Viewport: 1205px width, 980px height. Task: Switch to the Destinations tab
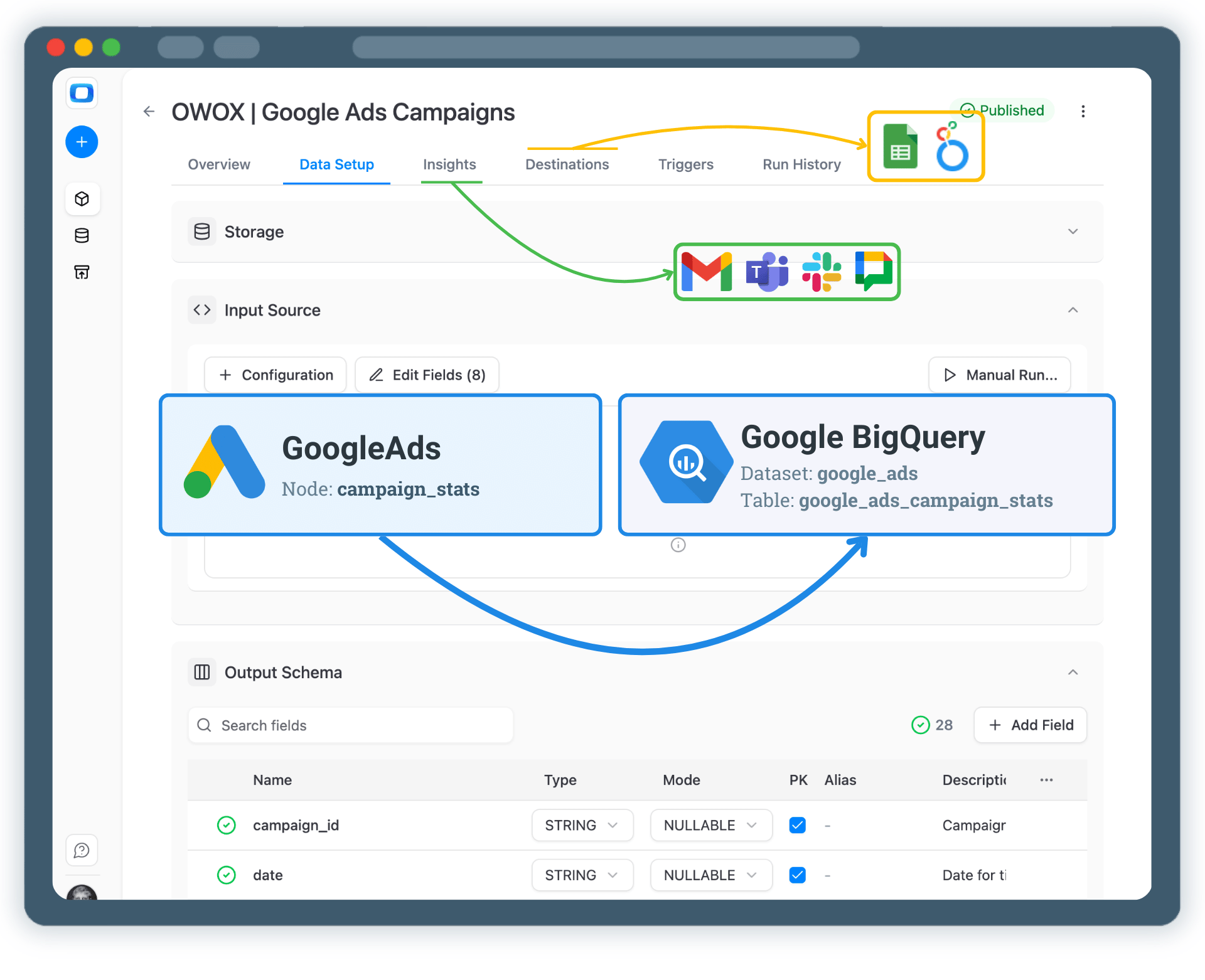click(x=567, y=164)
